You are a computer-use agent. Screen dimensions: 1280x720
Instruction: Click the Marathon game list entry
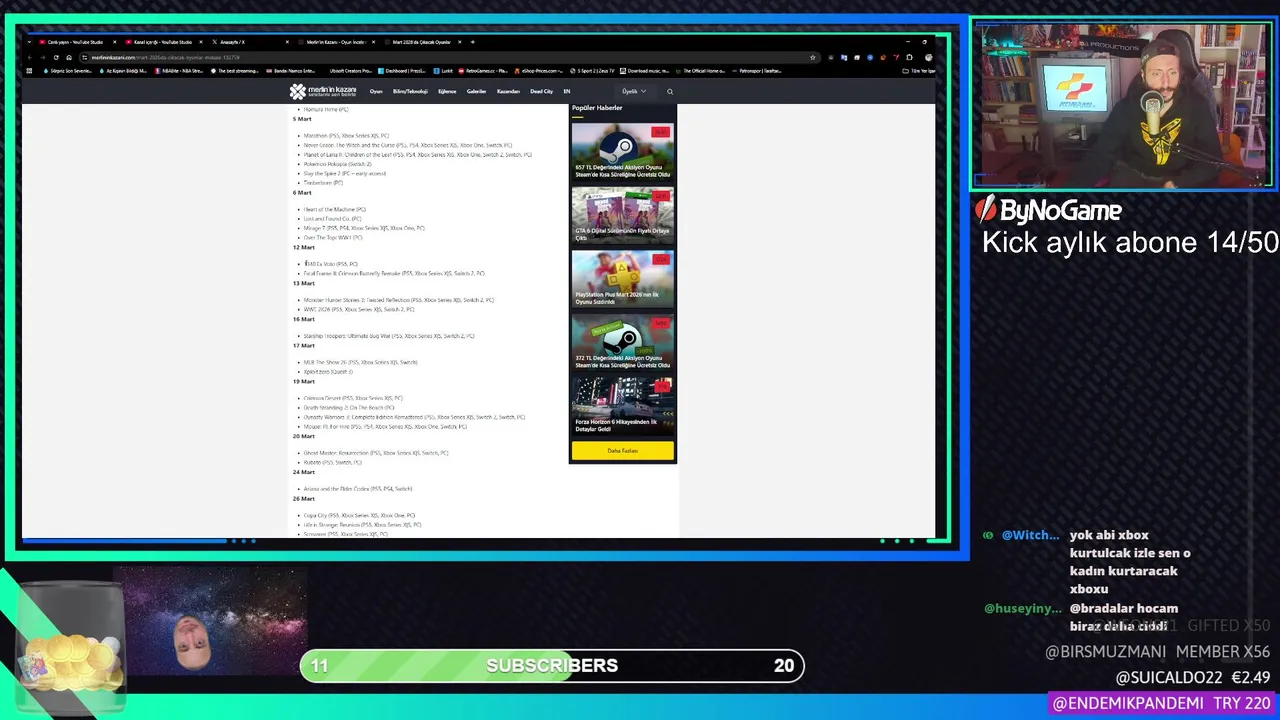point(346,135)
